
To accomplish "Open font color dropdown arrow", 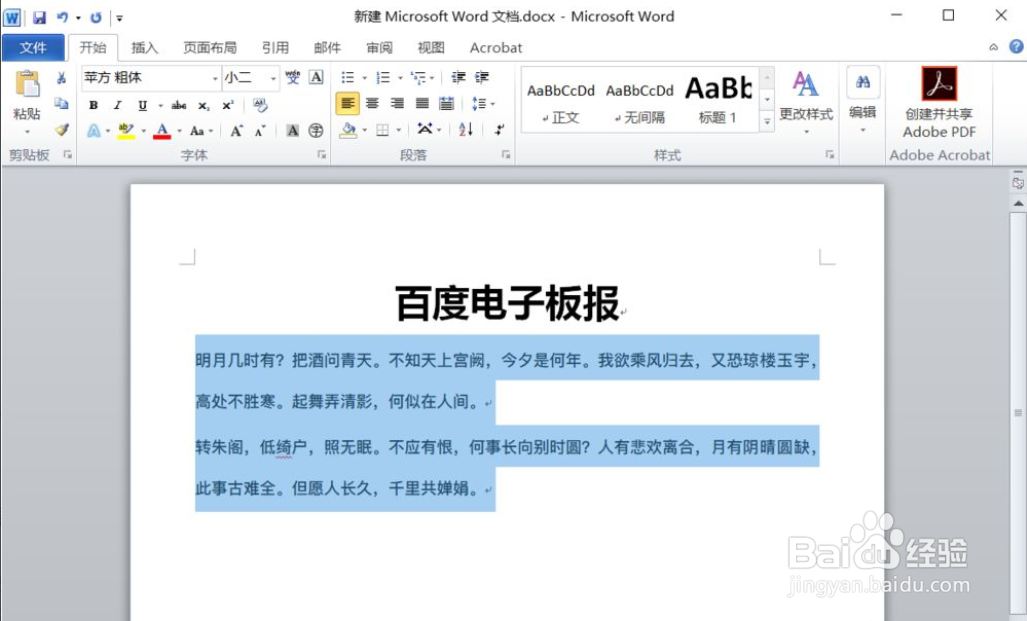I will tap(179, 131).
